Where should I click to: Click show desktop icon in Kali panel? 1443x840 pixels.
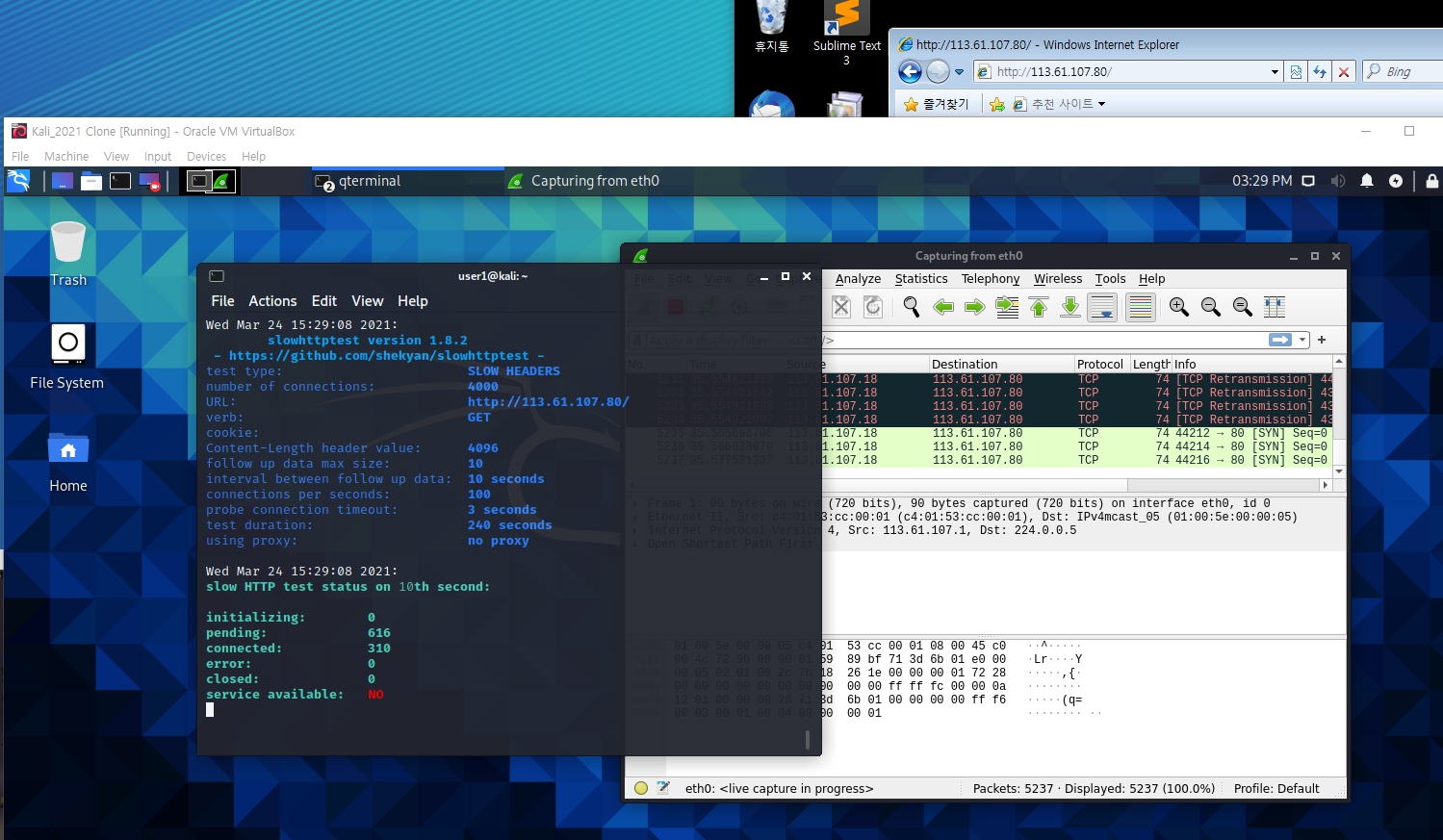tap(63, 180)
